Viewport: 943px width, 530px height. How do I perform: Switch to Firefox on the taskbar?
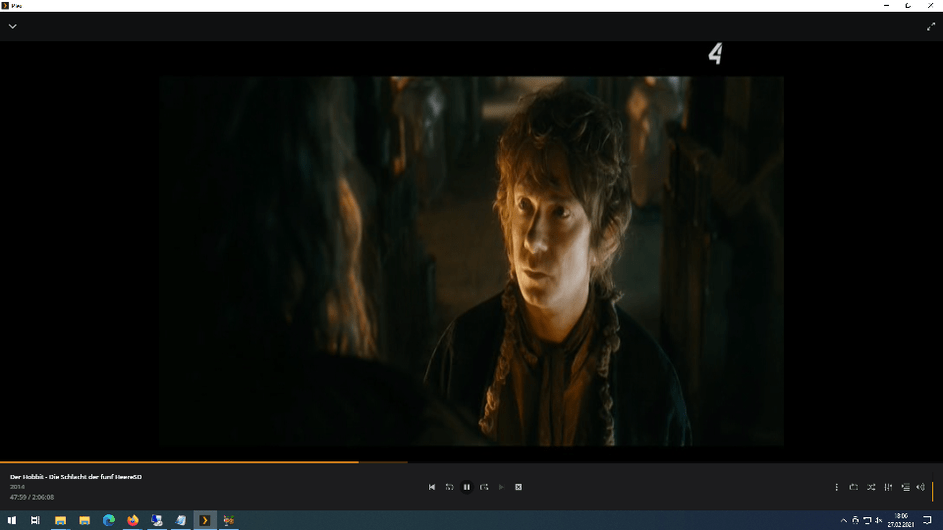point(132,520)
